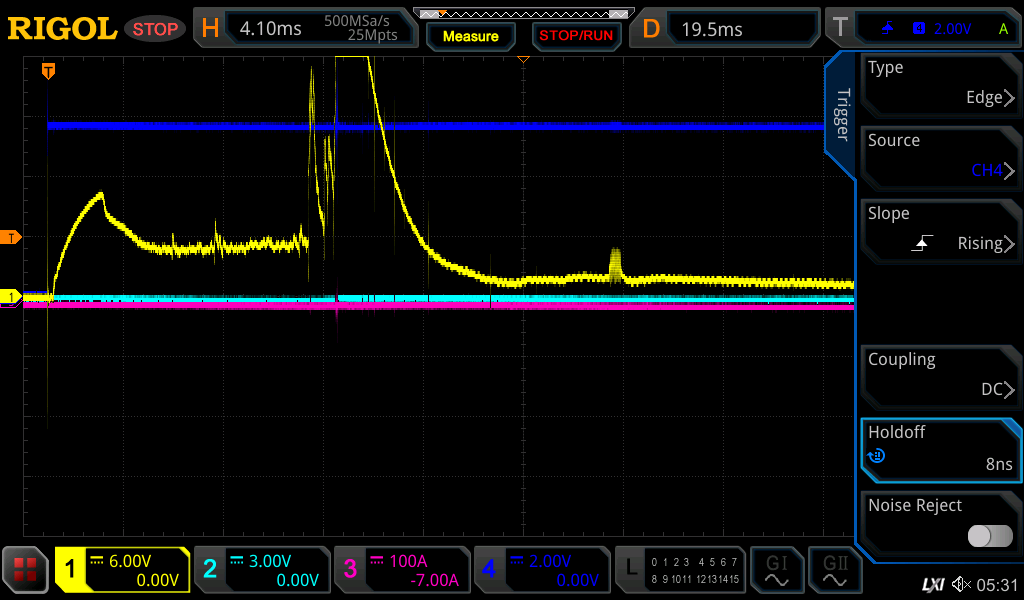Click the channel 1 ground marker
The width and height of the screenshot is (1024, 600).
[x=12, y=297]
